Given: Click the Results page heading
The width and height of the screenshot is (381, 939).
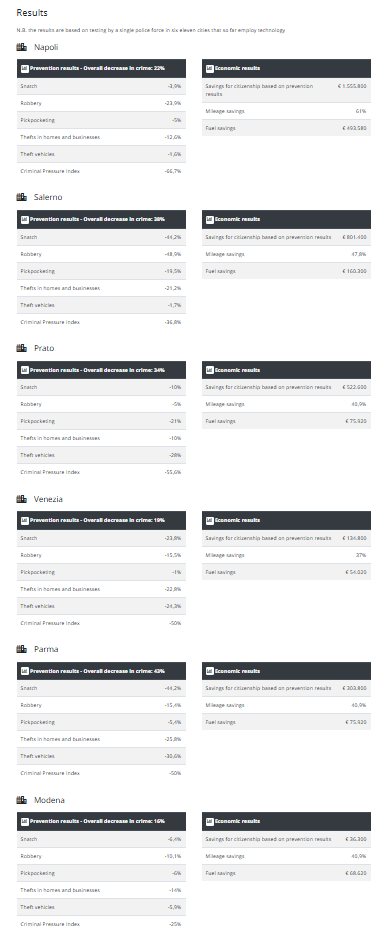Looking at the screenshot, I should 32,13.
